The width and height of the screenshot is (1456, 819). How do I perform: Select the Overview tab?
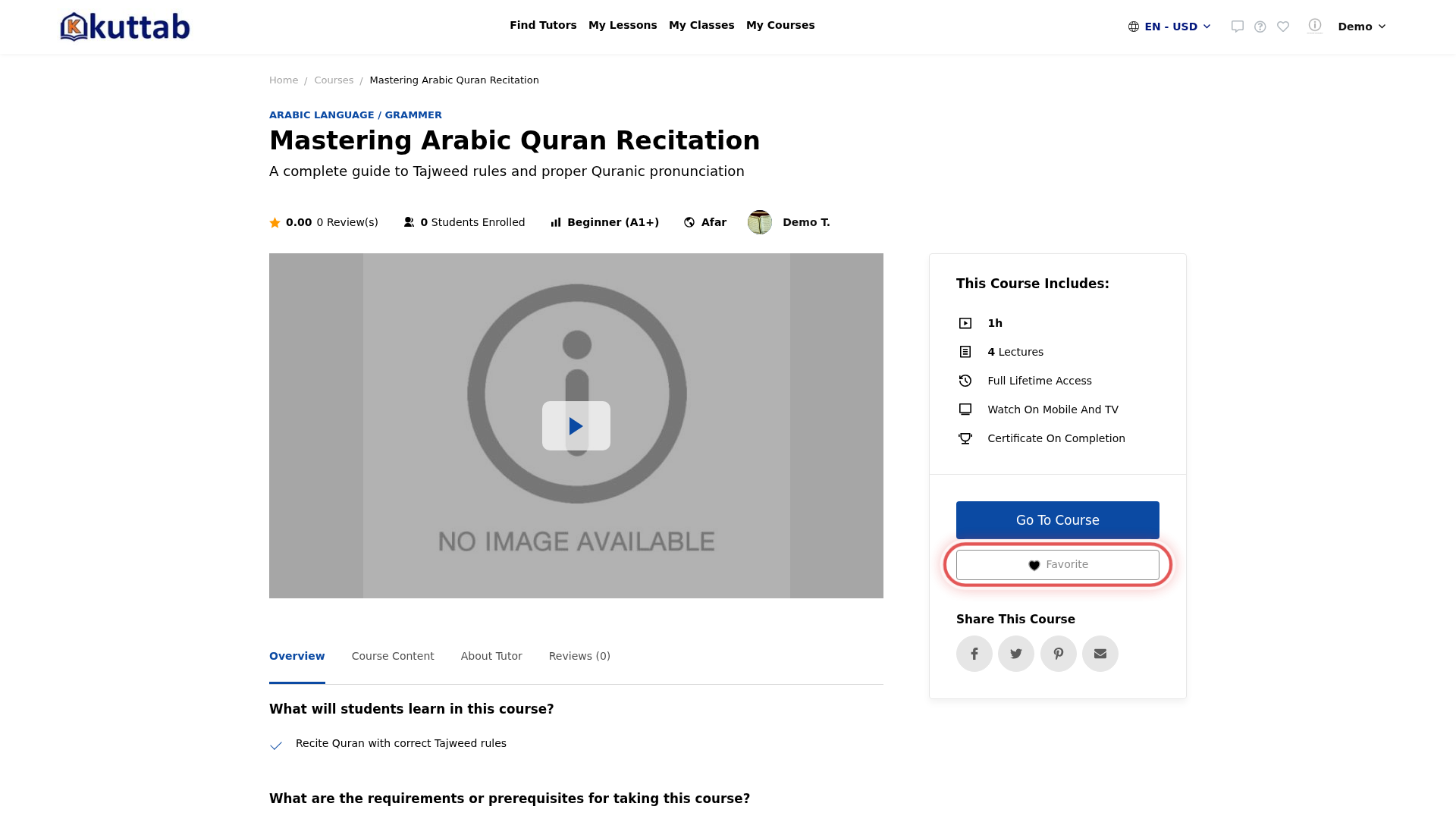(297, 656)
